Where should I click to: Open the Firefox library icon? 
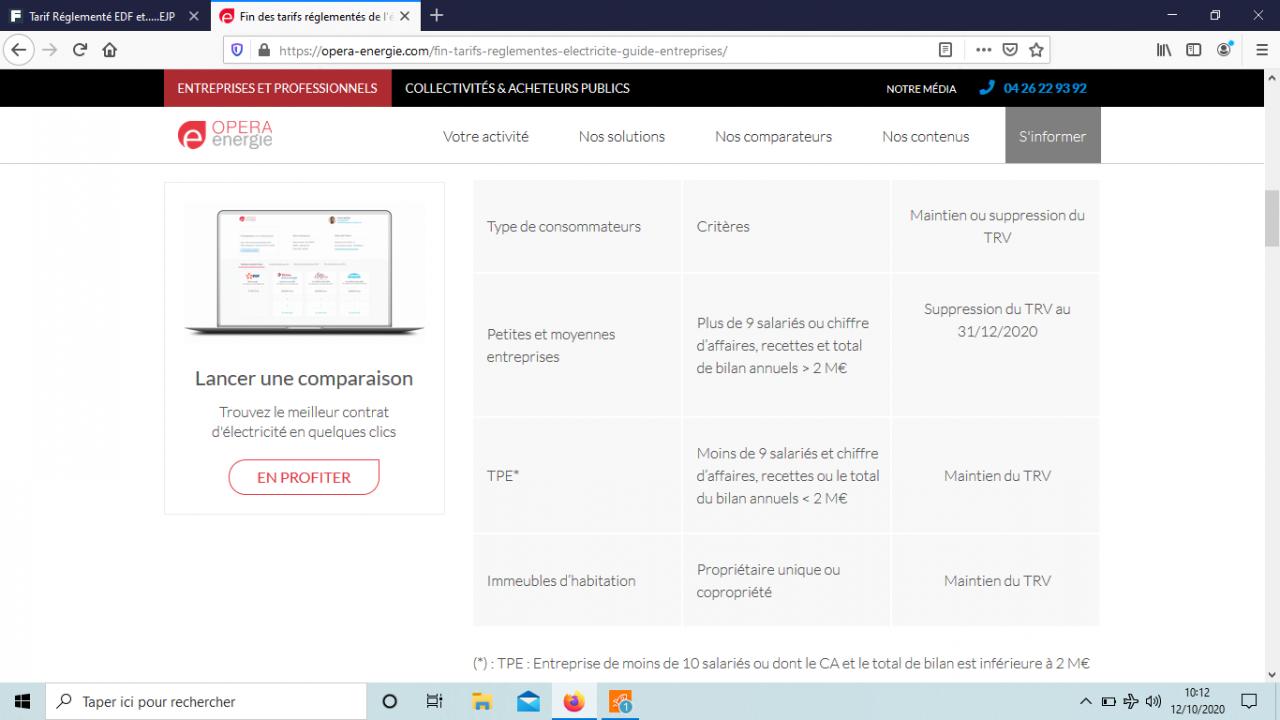click(1164, 50)
